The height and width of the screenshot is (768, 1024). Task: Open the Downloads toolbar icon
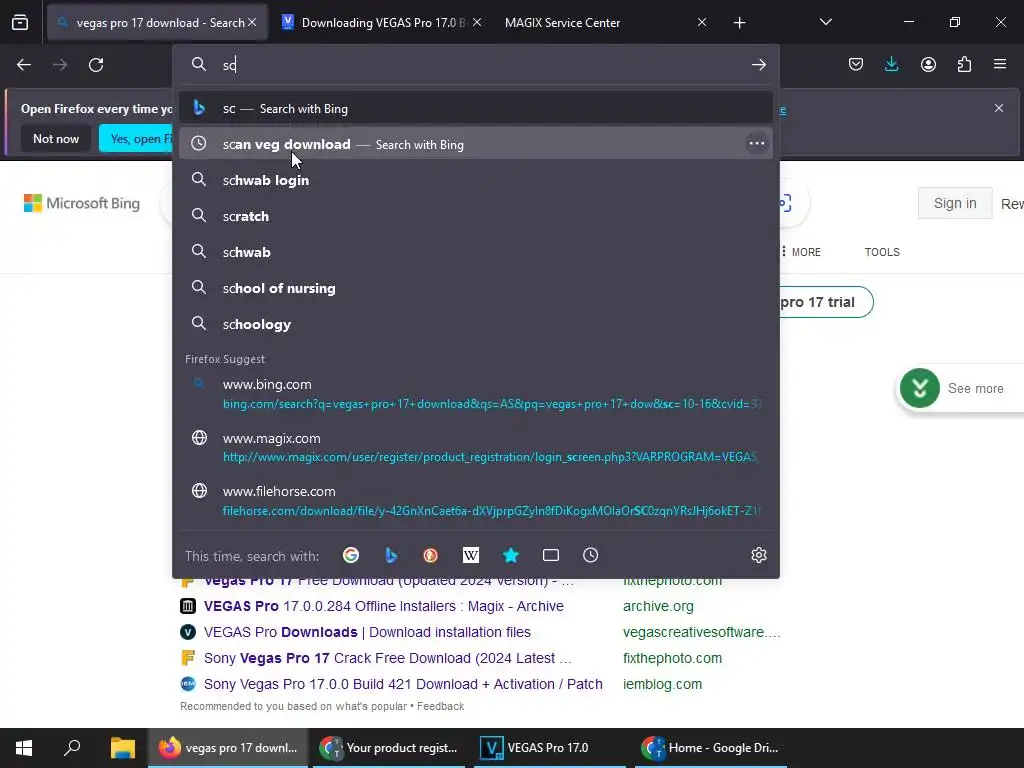click(x=891, y=64)
